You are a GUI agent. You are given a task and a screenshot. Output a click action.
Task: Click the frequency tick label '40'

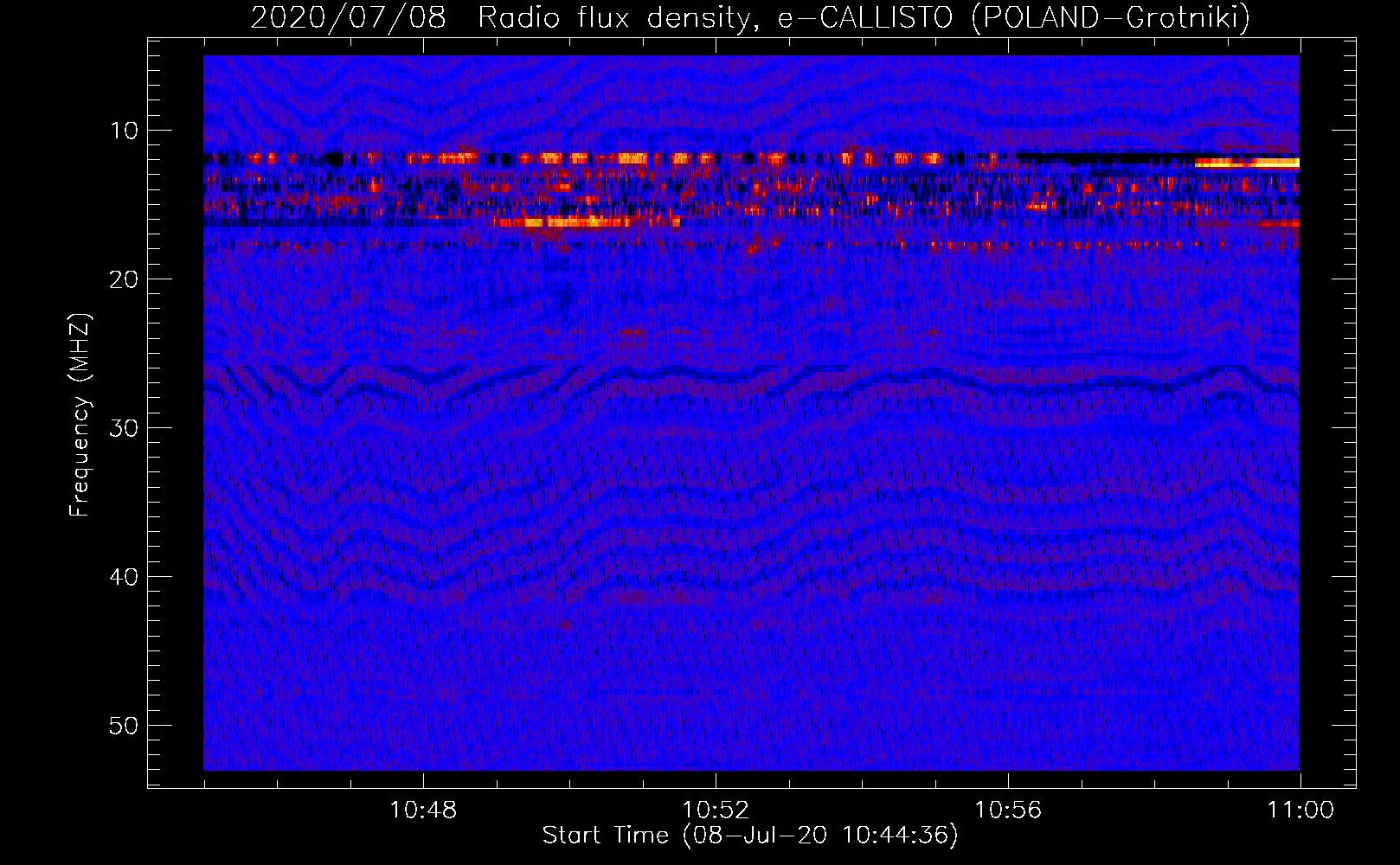[x=125, y=577]
